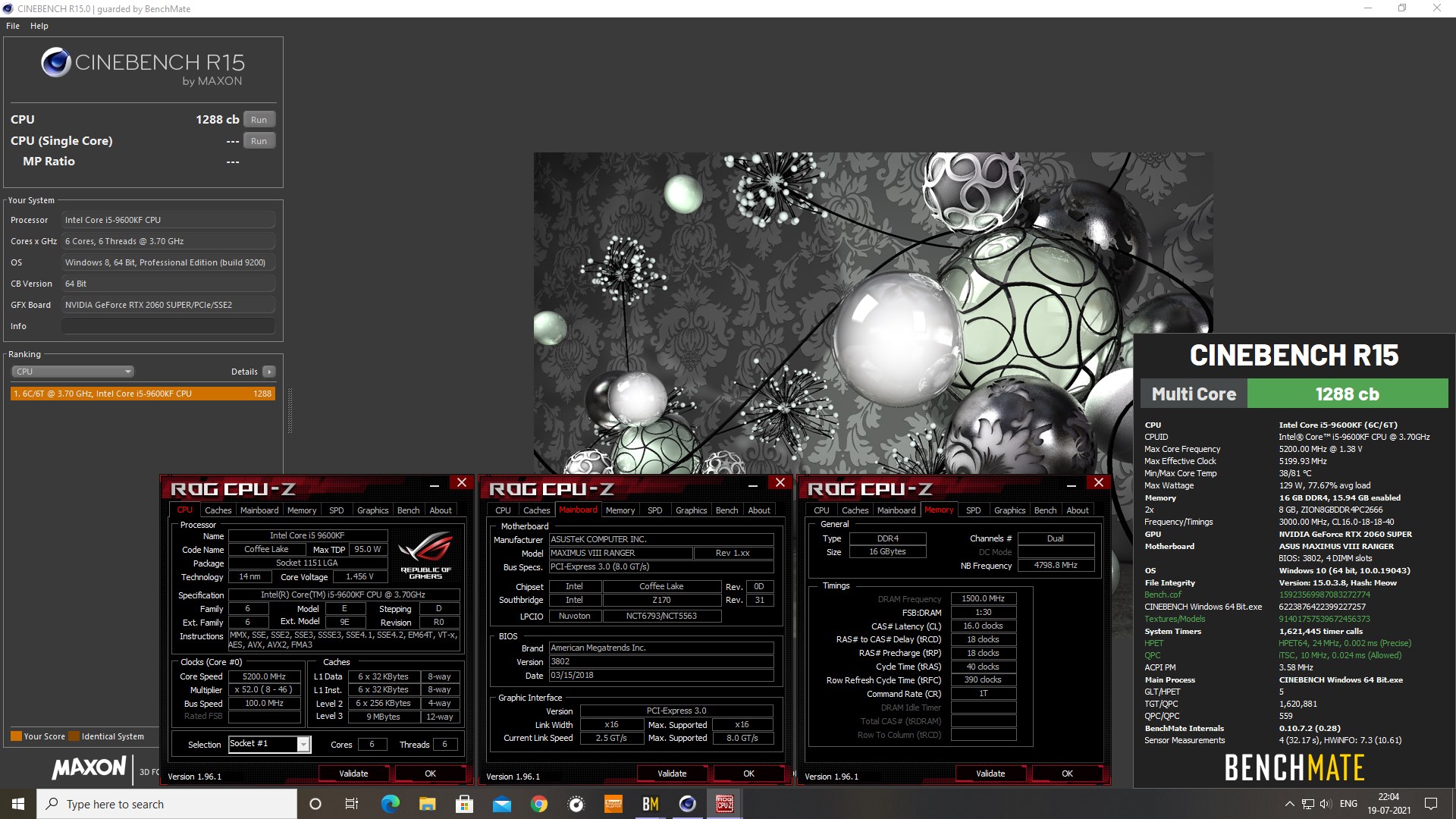This screenshot has width=1456, height=819.
Task: Open Mail app from taskbar
Action: click(501, 804)
